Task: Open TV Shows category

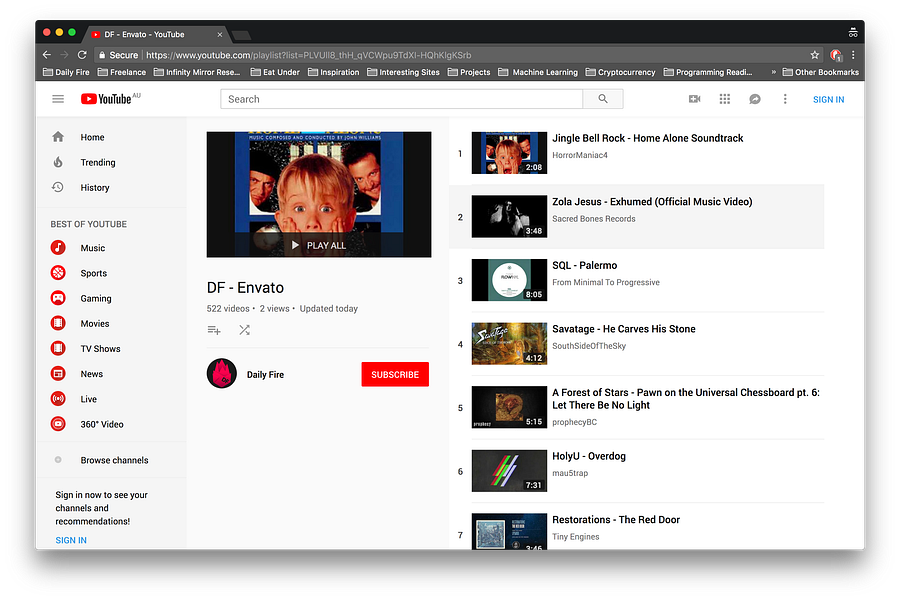Action: coord(100,349)
